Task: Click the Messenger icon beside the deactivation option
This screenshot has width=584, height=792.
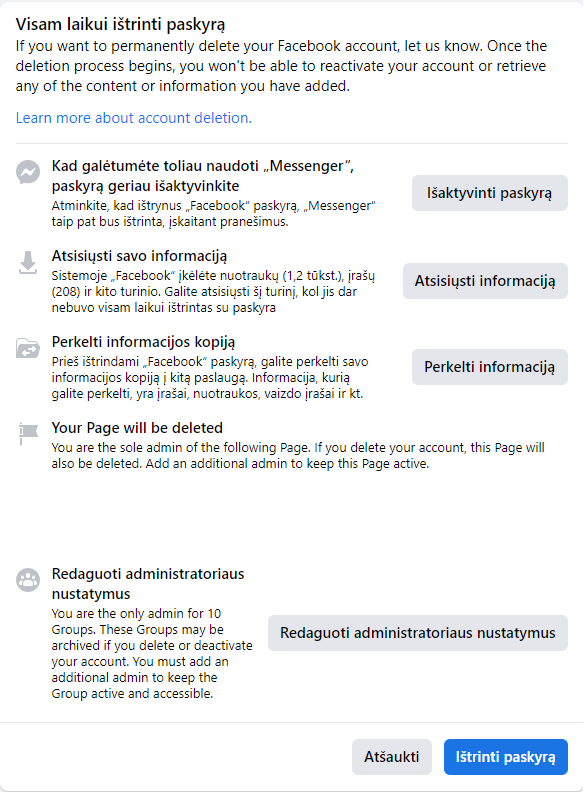Action: click(28, 173)
